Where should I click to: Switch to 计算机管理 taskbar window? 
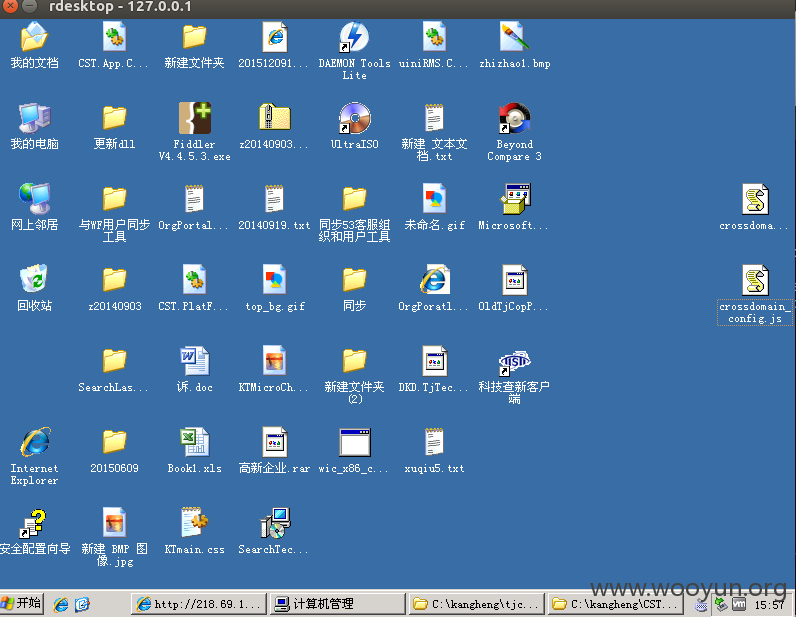click(337, 604)
